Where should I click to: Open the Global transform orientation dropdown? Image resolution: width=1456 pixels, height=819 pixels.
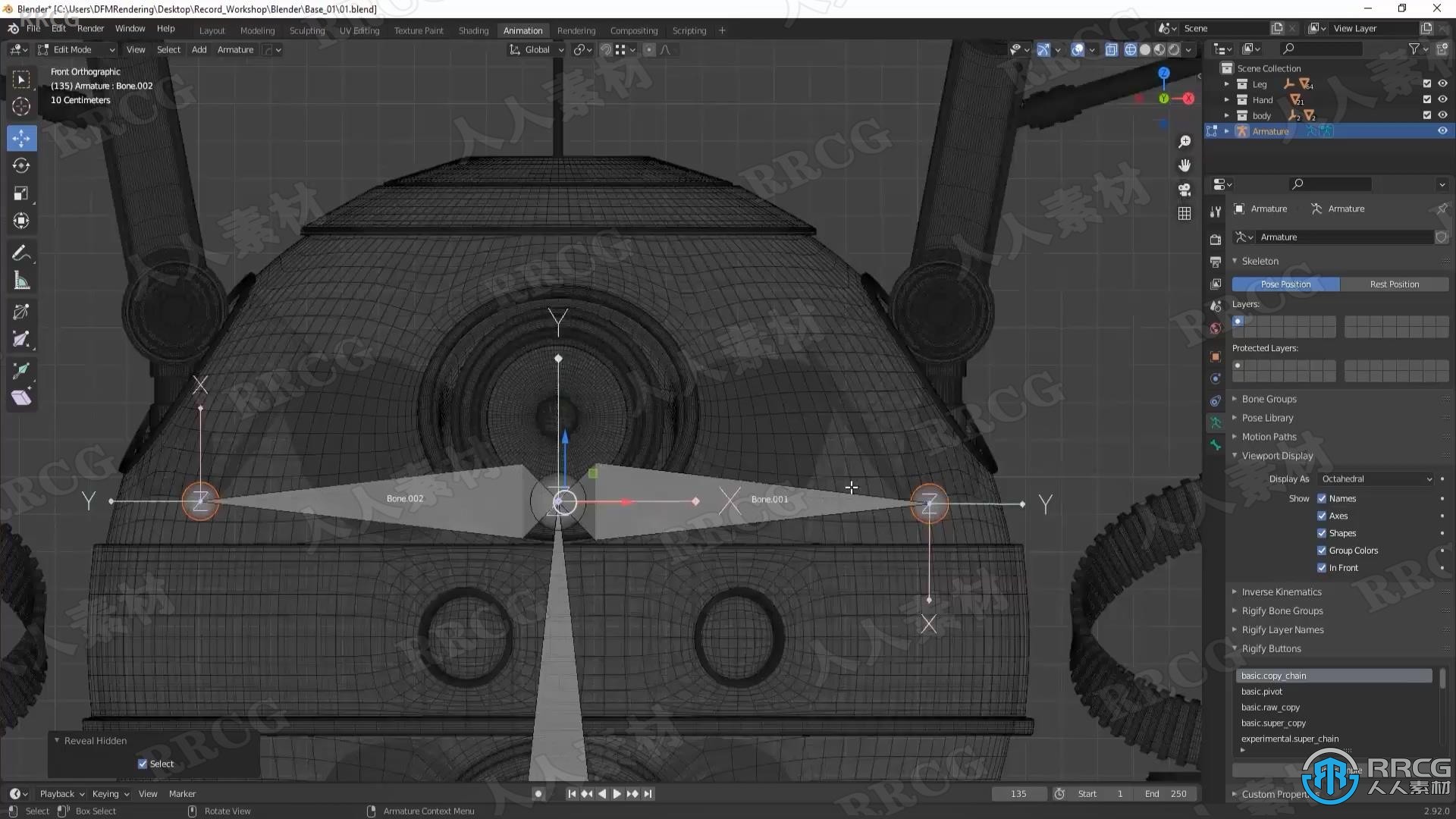[537, 49]
